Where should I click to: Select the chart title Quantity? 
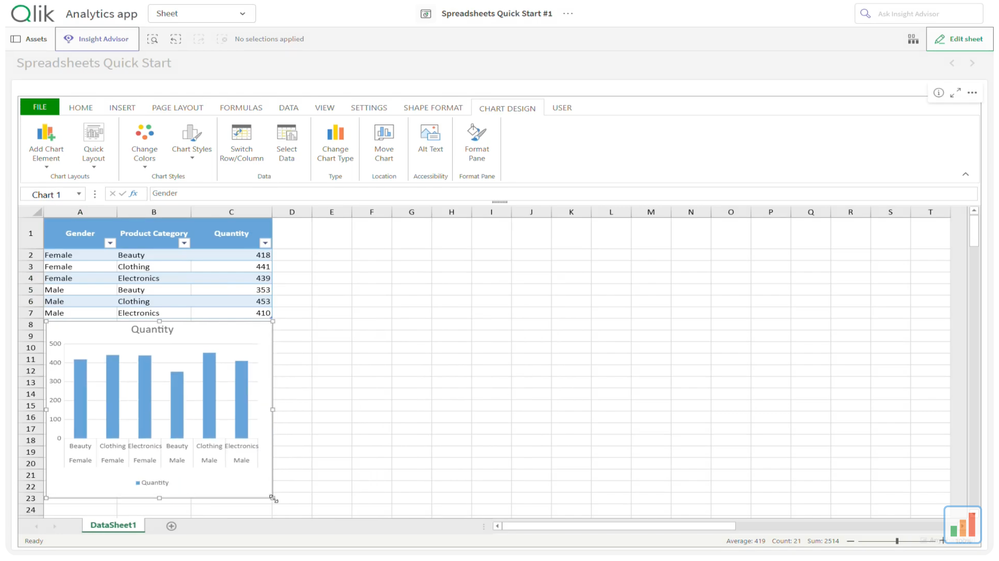(x=152, y=329)
